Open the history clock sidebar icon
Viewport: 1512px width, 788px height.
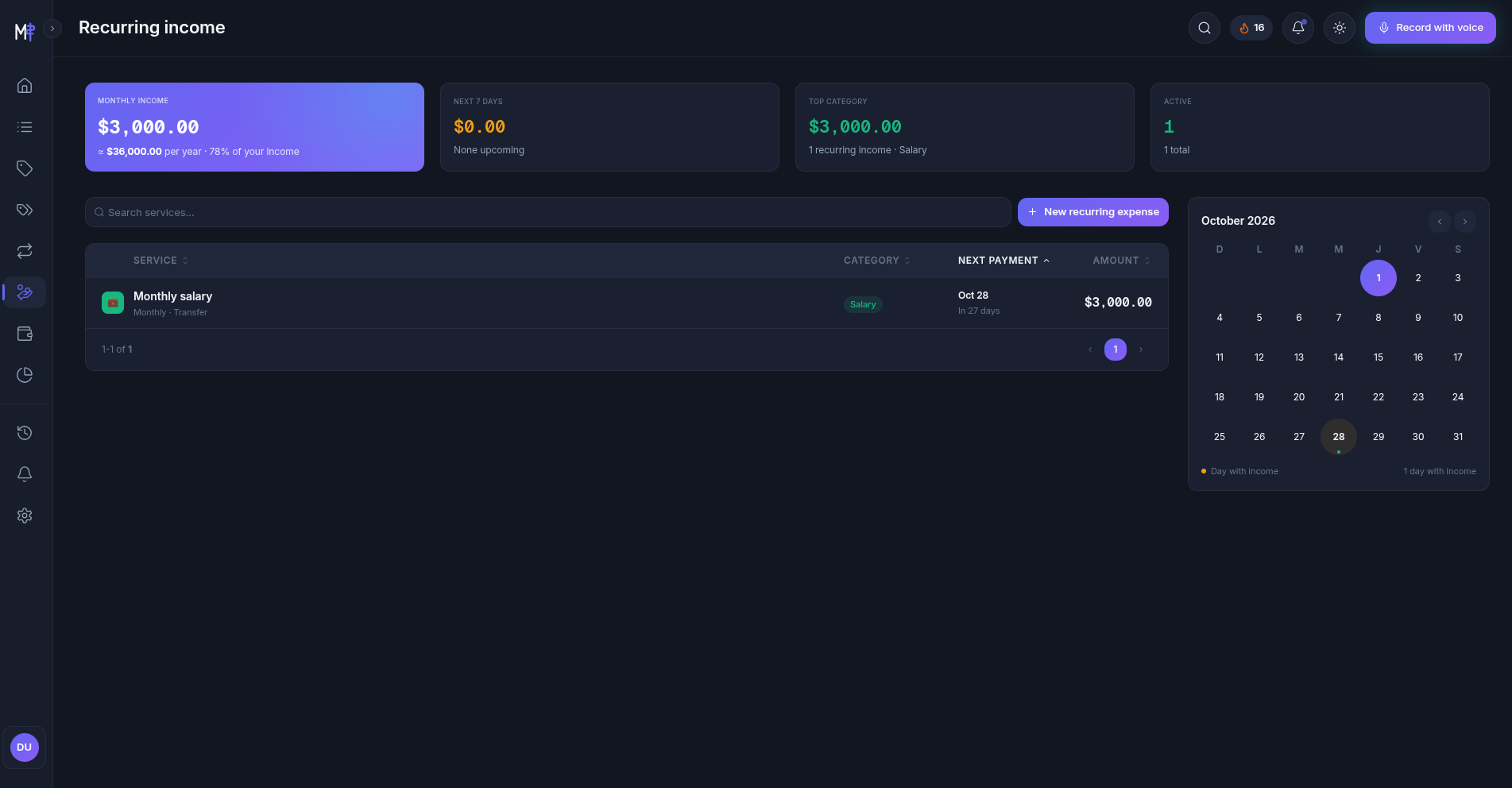[25, 433]
